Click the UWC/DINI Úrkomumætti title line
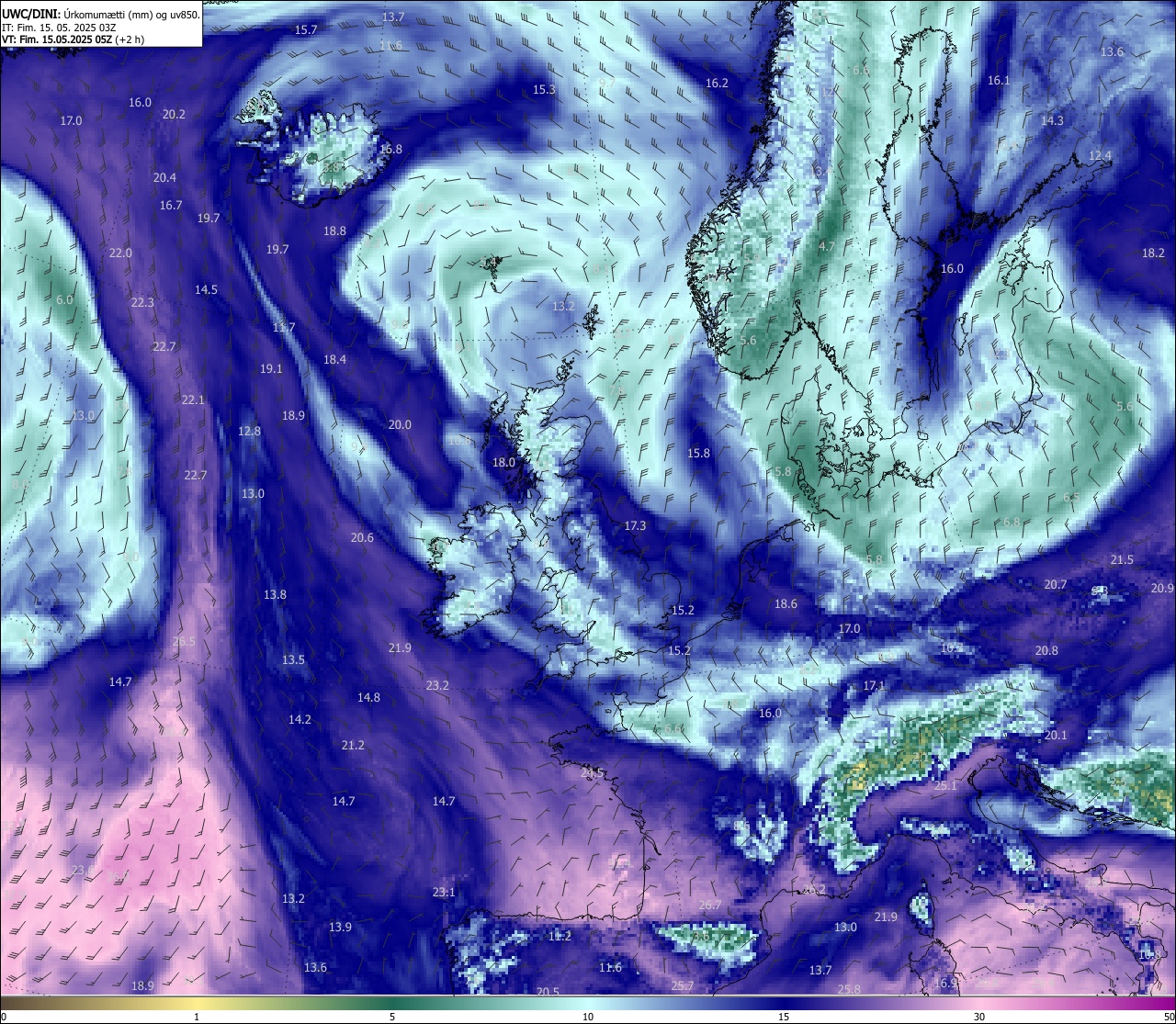The width and height of the screenshot is (1176, 1024). pos(100,15)
